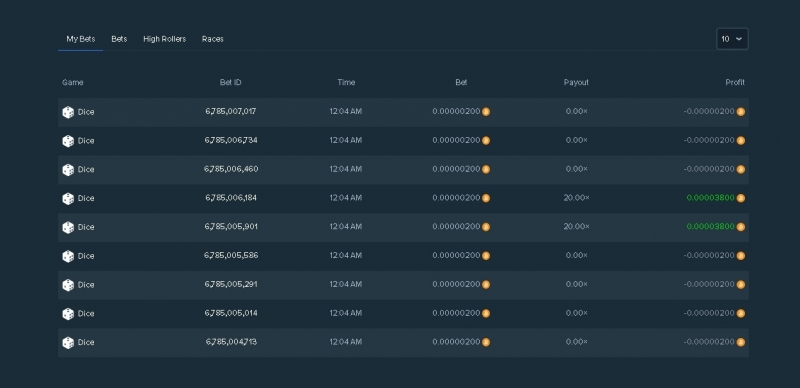Click the bitcoin icon in Bet column of row 6,785,005,291
This screenshot has width=800, height=388.
click(486, 284)
